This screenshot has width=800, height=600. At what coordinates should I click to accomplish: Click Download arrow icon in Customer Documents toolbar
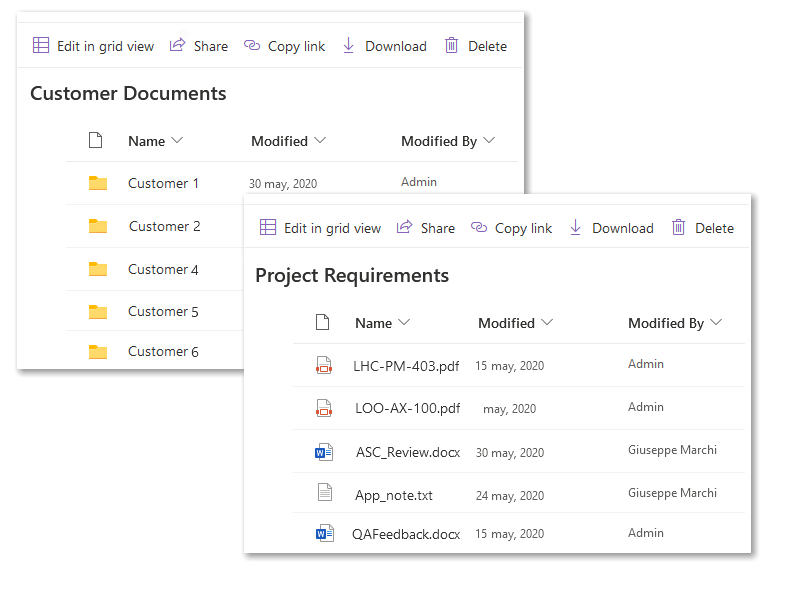point(348,45)
